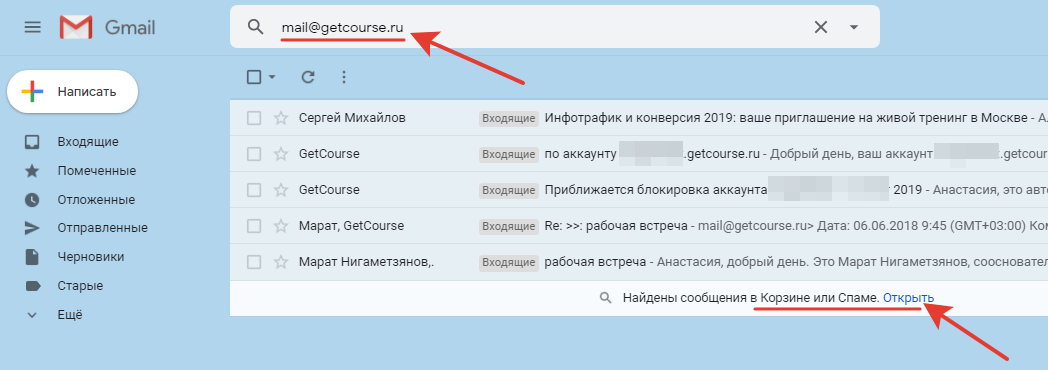Open search options dropdown arrow
Image resolution: width=1048 pixels, height=370 pixels.
(x=853, y=27)
